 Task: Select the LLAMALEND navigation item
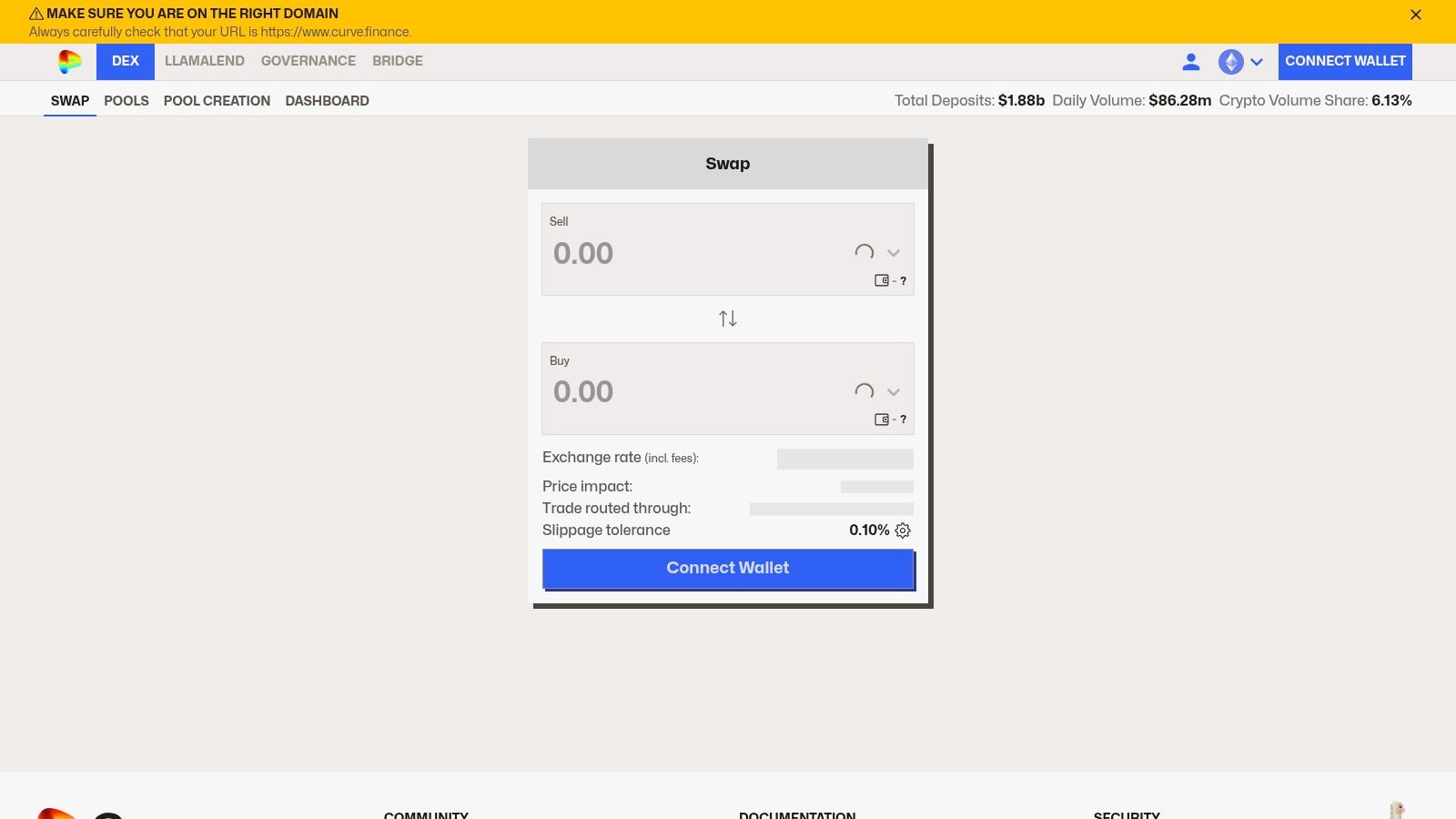click(x=204, y=61)
